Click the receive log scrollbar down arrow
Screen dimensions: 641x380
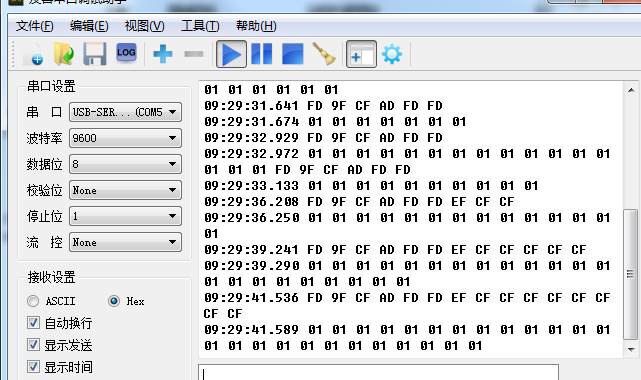(x=631, y=350)
